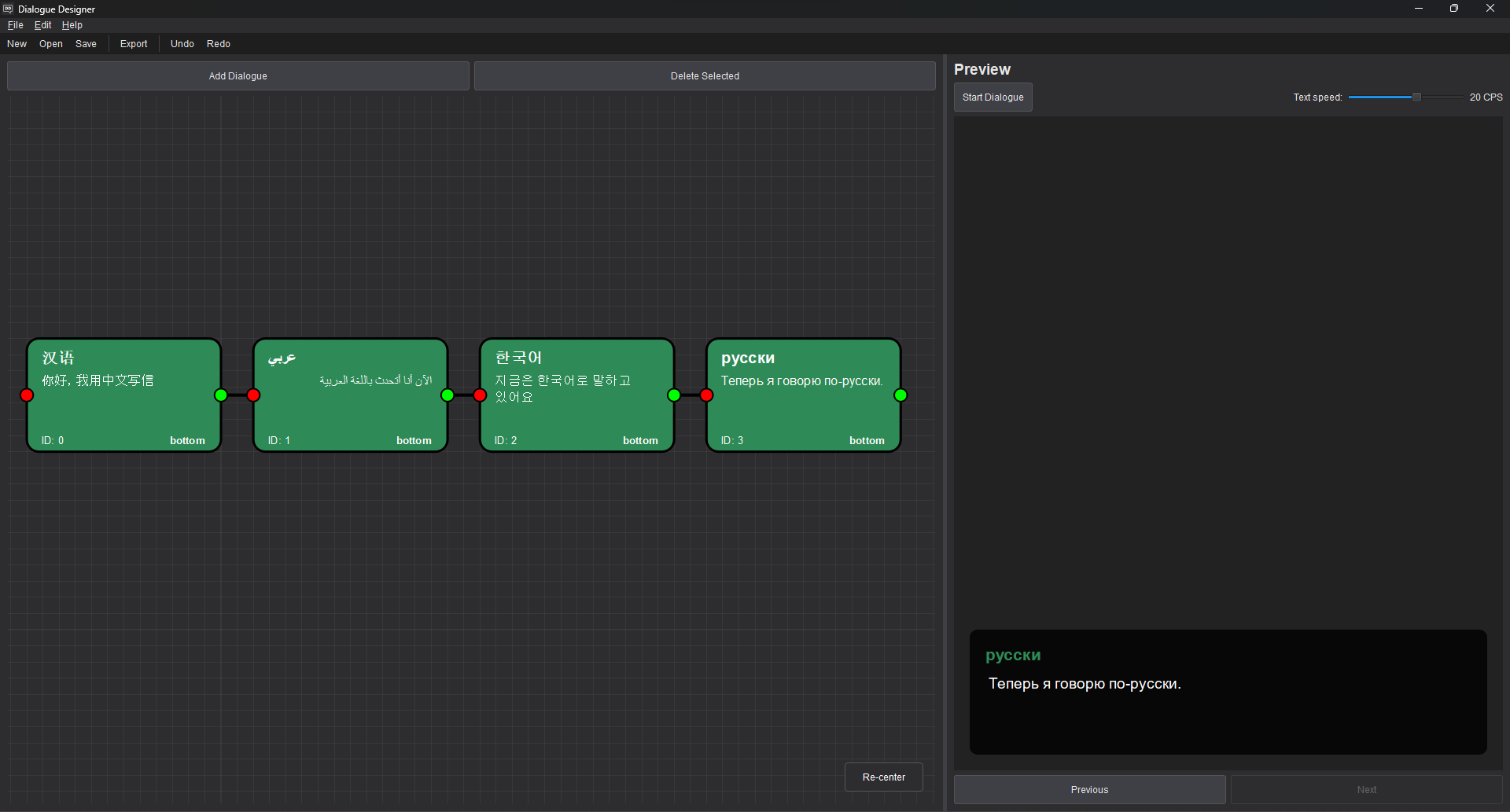Open the Edit menu
The image size is (1510, 812).
click(x=42, y=24)
